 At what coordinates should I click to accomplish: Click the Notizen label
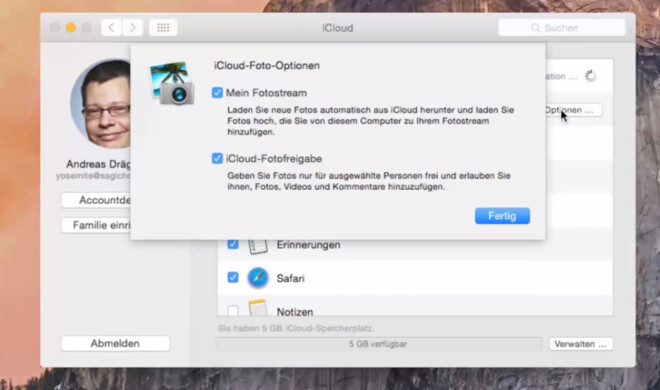point(295,312)
